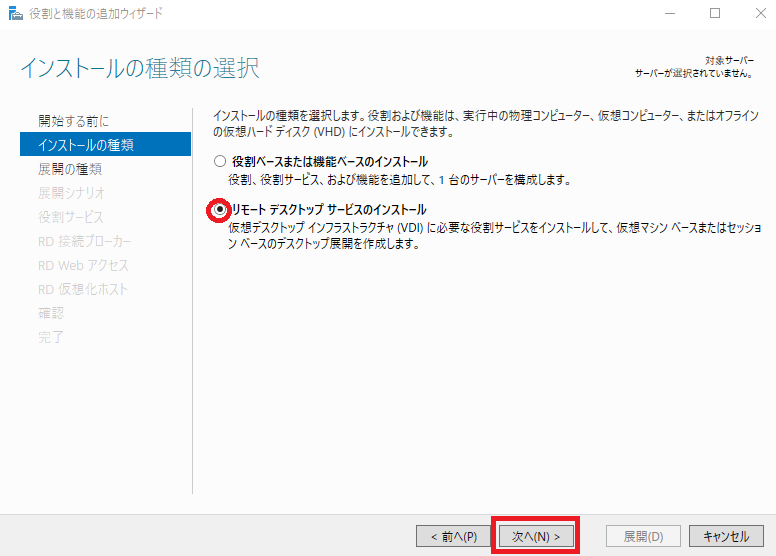Screen dimensions: 776x556
Task: Go back with < 前へ(P) button
Action: click(453, 536)
